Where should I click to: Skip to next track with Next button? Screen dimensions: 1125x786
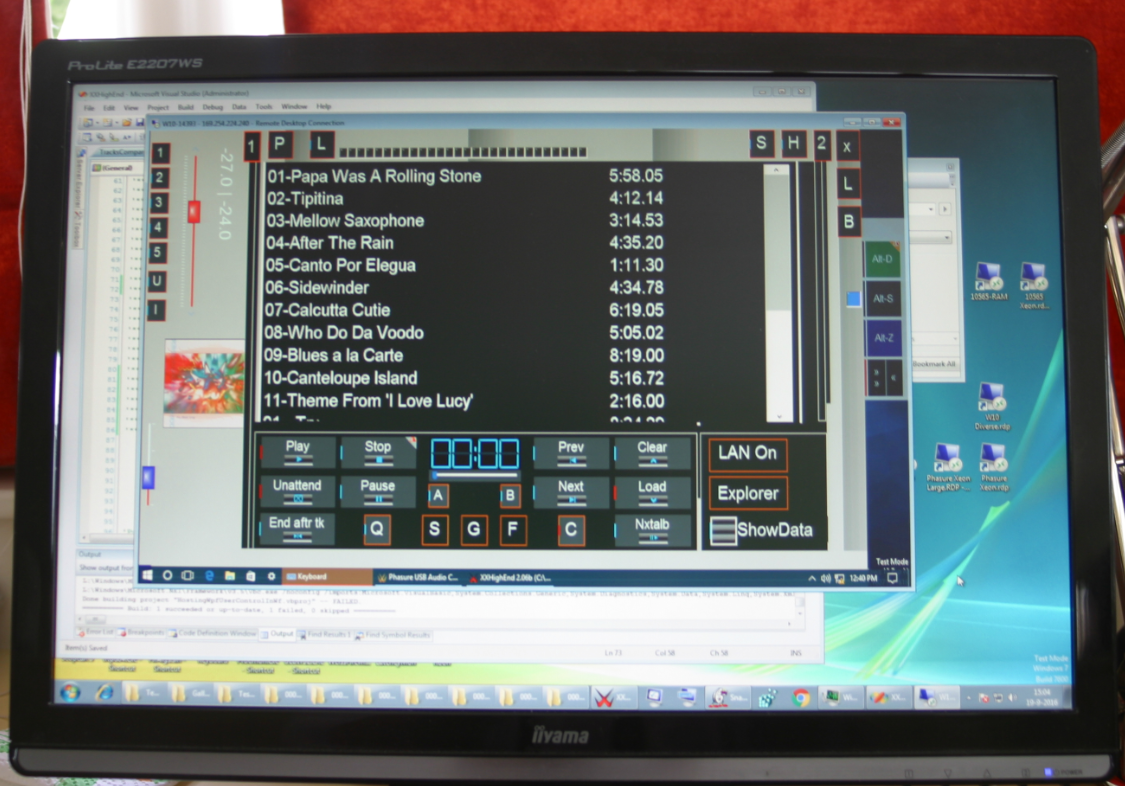(x=571, y=491)
